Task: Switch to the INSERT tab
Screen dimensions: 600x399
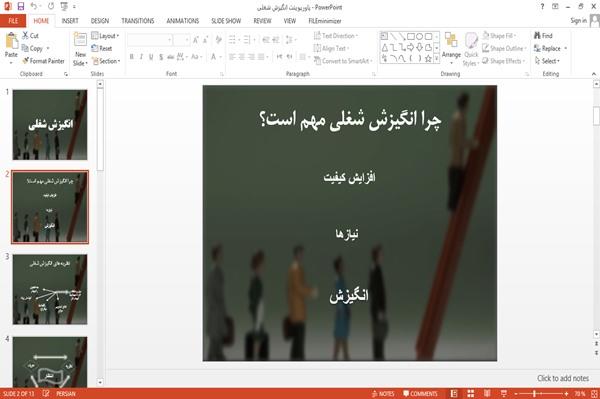Action: click(x=70, y=21)
